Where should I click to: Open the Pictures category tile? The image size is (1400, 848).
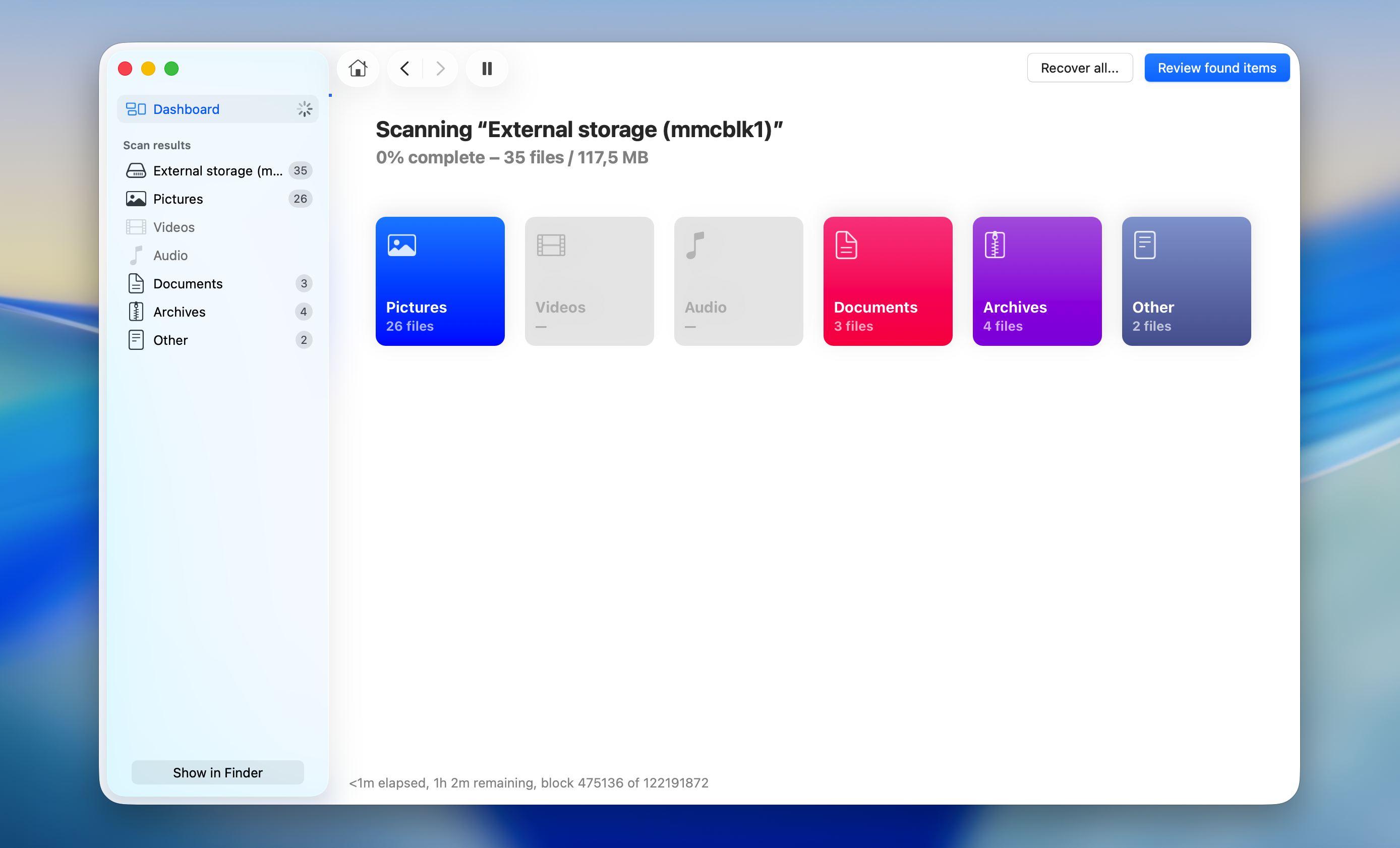[440, 281]
